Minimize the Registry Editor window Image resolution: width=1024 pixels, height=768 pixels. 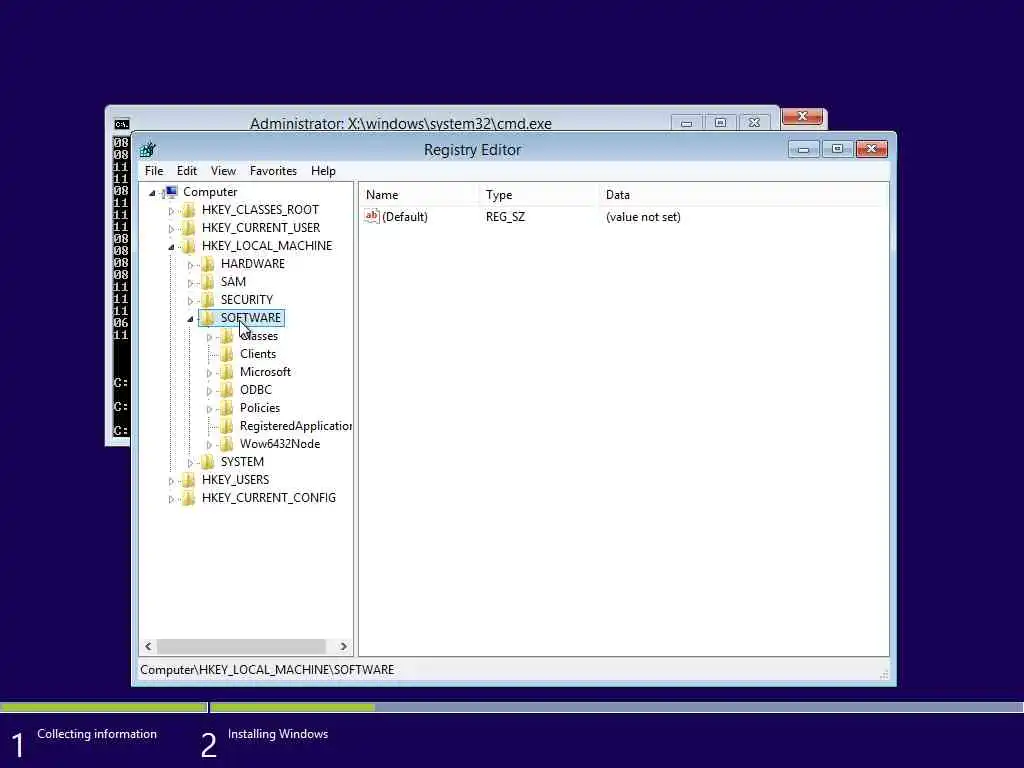804,150
